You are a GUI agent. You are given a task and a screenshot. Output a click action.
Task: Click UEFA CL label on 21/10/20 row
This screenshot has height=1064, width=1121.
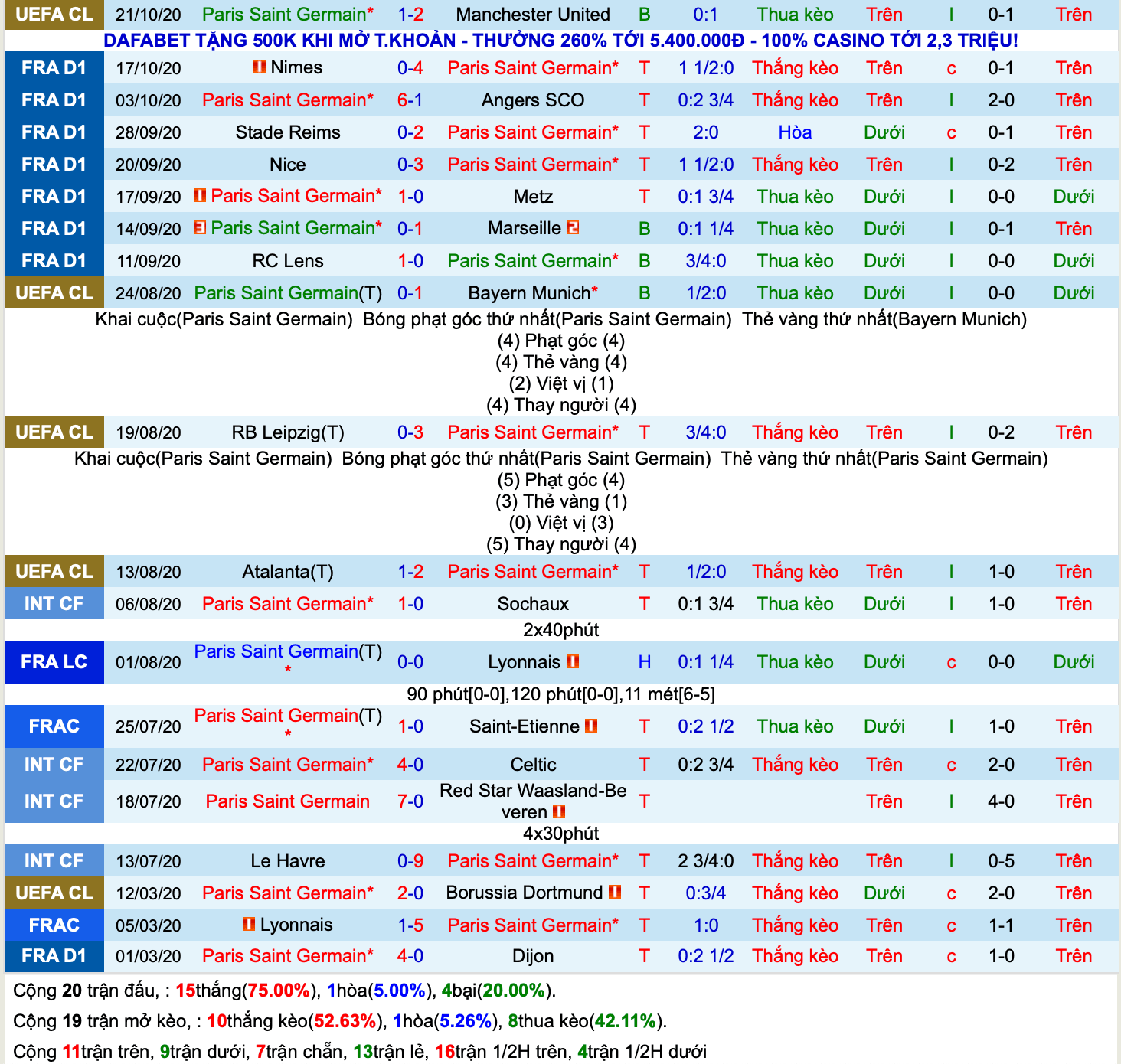click(x=54, y=15)
